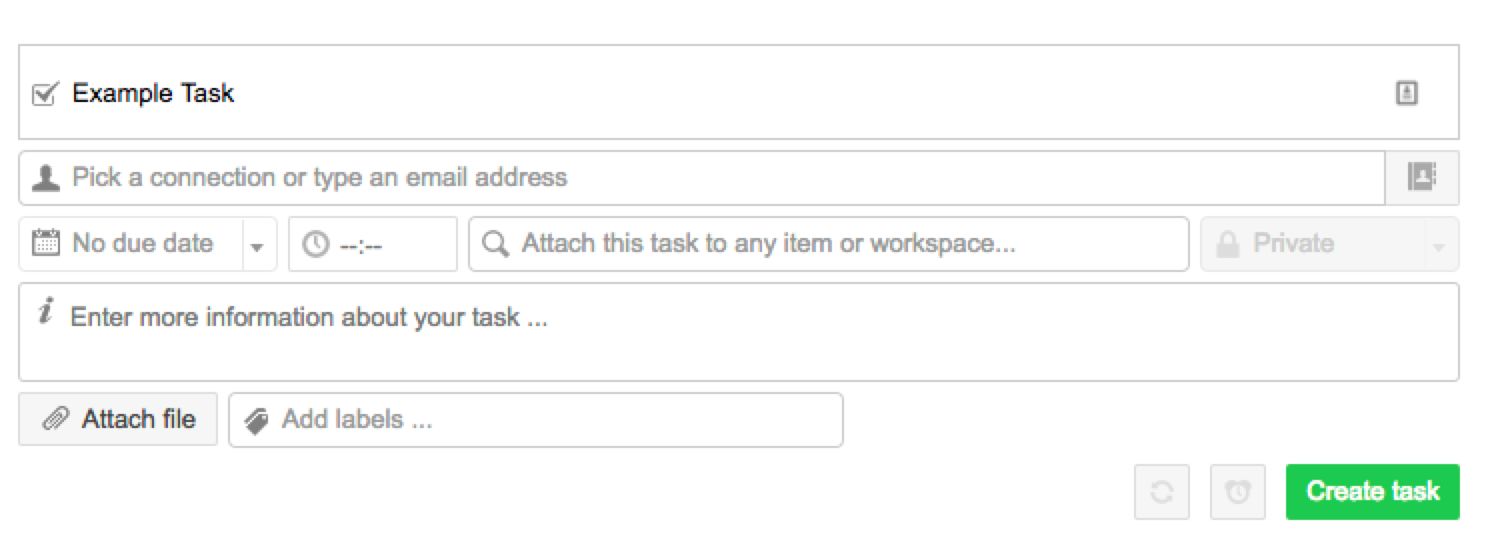Click the clock icon in the time field

click(x=315, y=245)
